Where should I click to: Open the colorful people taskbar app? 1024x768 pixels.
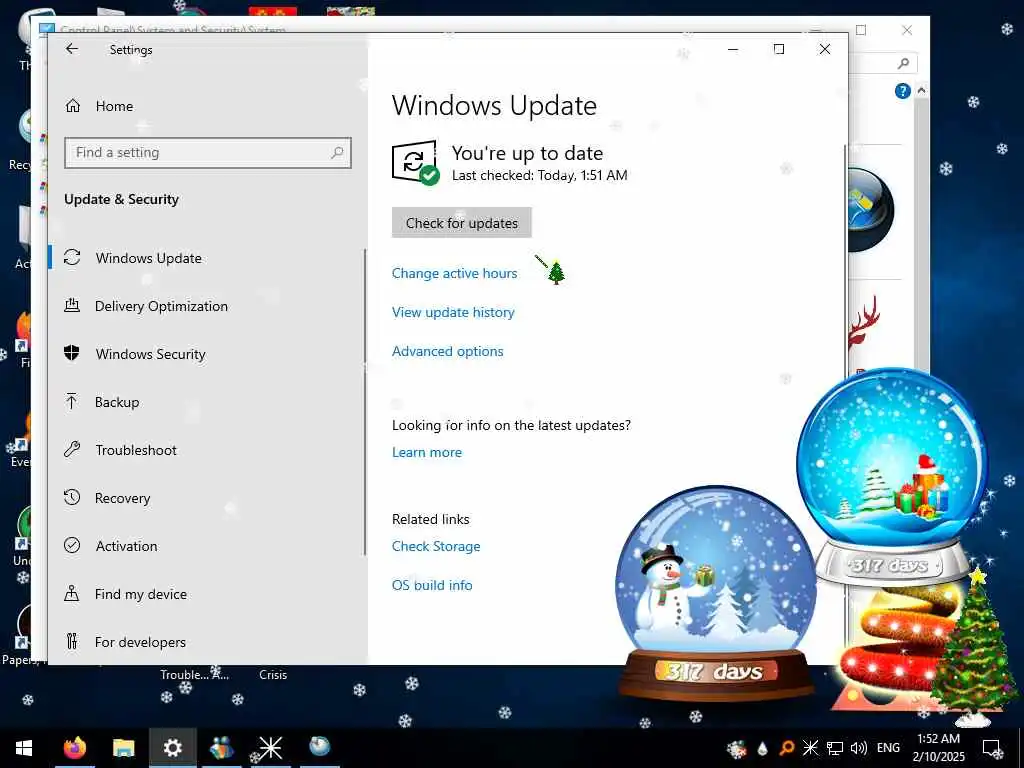click(x=221, y=748)
